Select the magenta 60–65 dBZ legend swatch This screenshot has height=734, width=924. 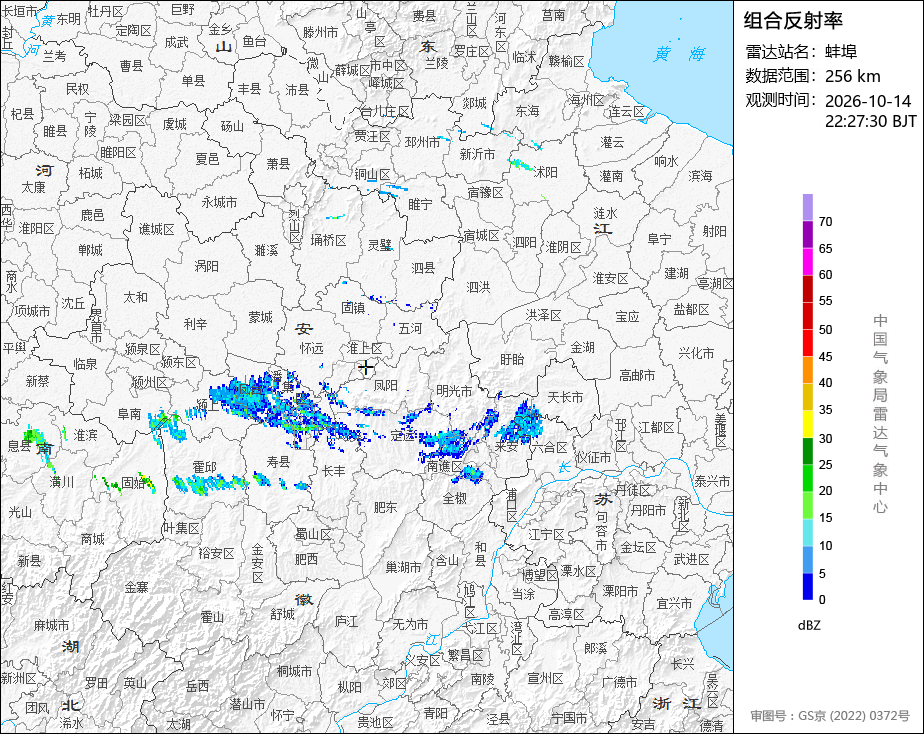[807, 262]
